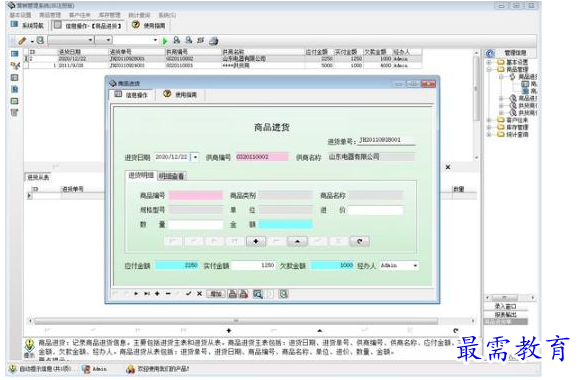Click the rightmost search icon in dialog bottom toolbar
Image resolution: width=578 pixels, height=380 pixels.
coord(283,294)
